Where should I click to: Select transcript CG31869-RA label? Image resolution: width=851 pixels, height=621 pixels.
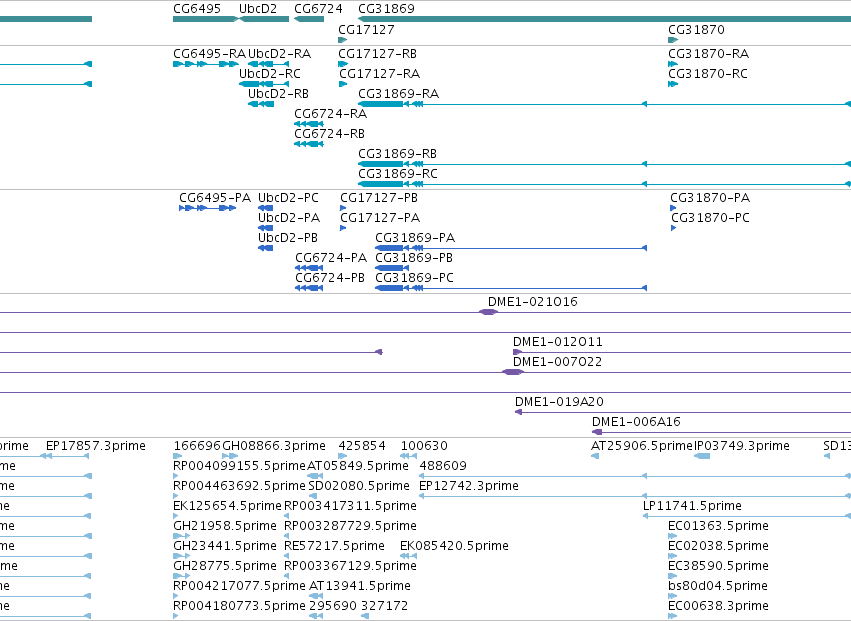tap(398, 94)
